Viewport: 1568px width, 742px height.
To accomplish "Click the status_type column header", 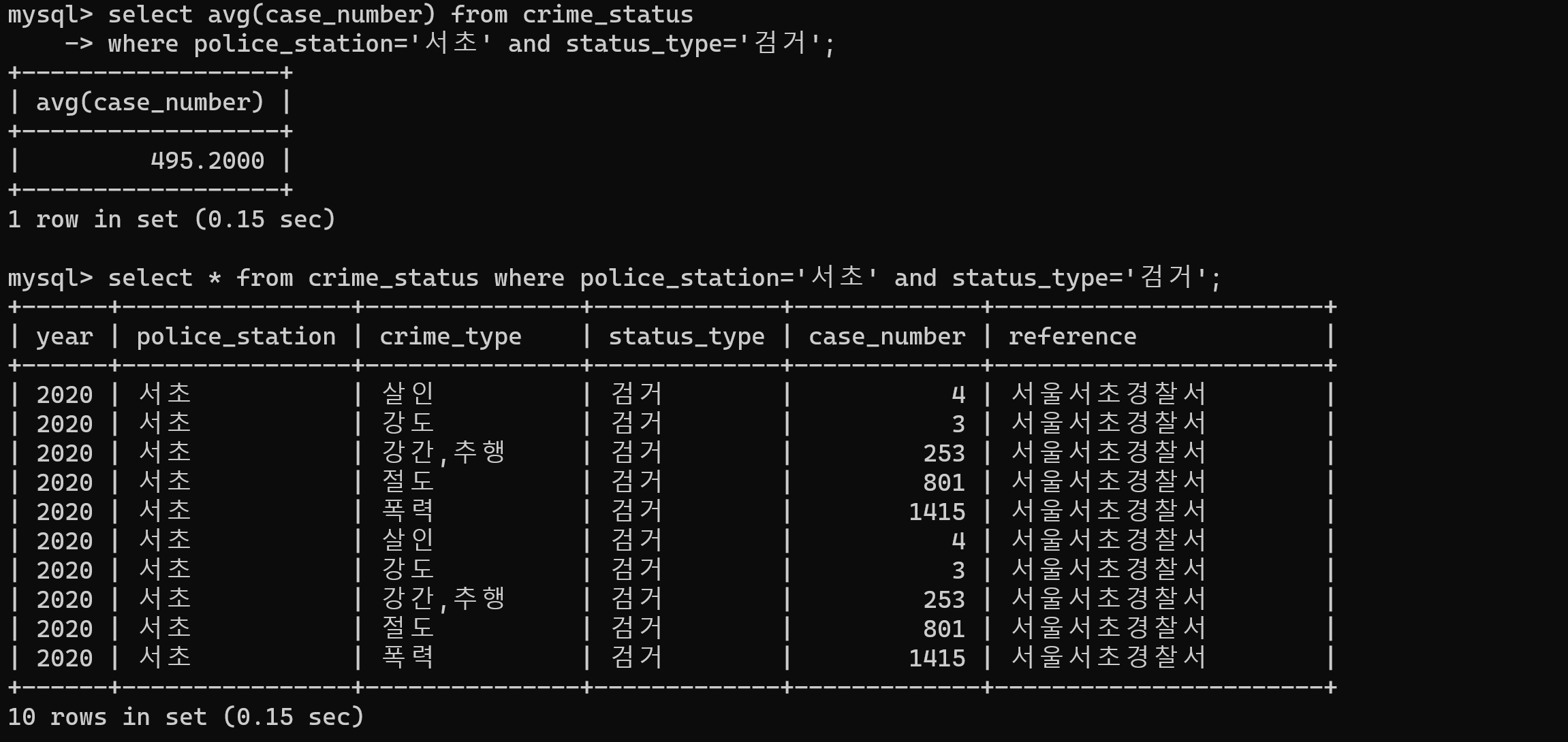I will pos(686,336).
